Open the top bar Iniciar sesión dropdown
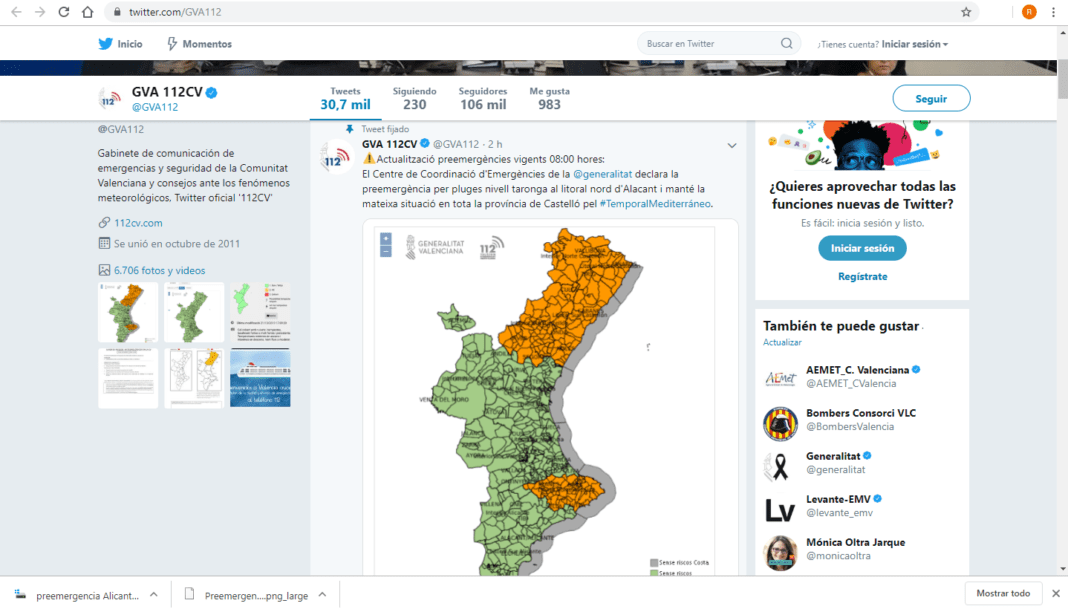Viewport: 1068px width, 609px height. pos(915,44)
